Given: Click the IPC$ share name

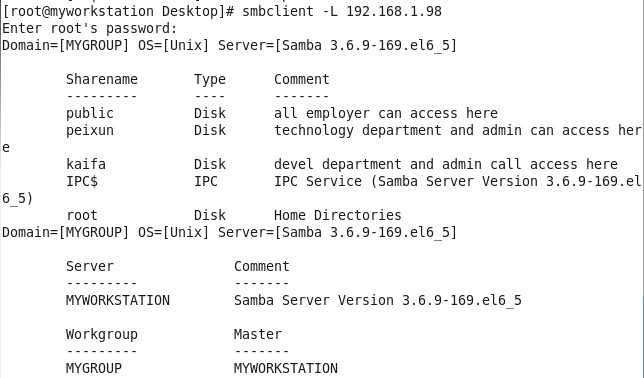Looking at the screenshot, I should pos(82,181).
